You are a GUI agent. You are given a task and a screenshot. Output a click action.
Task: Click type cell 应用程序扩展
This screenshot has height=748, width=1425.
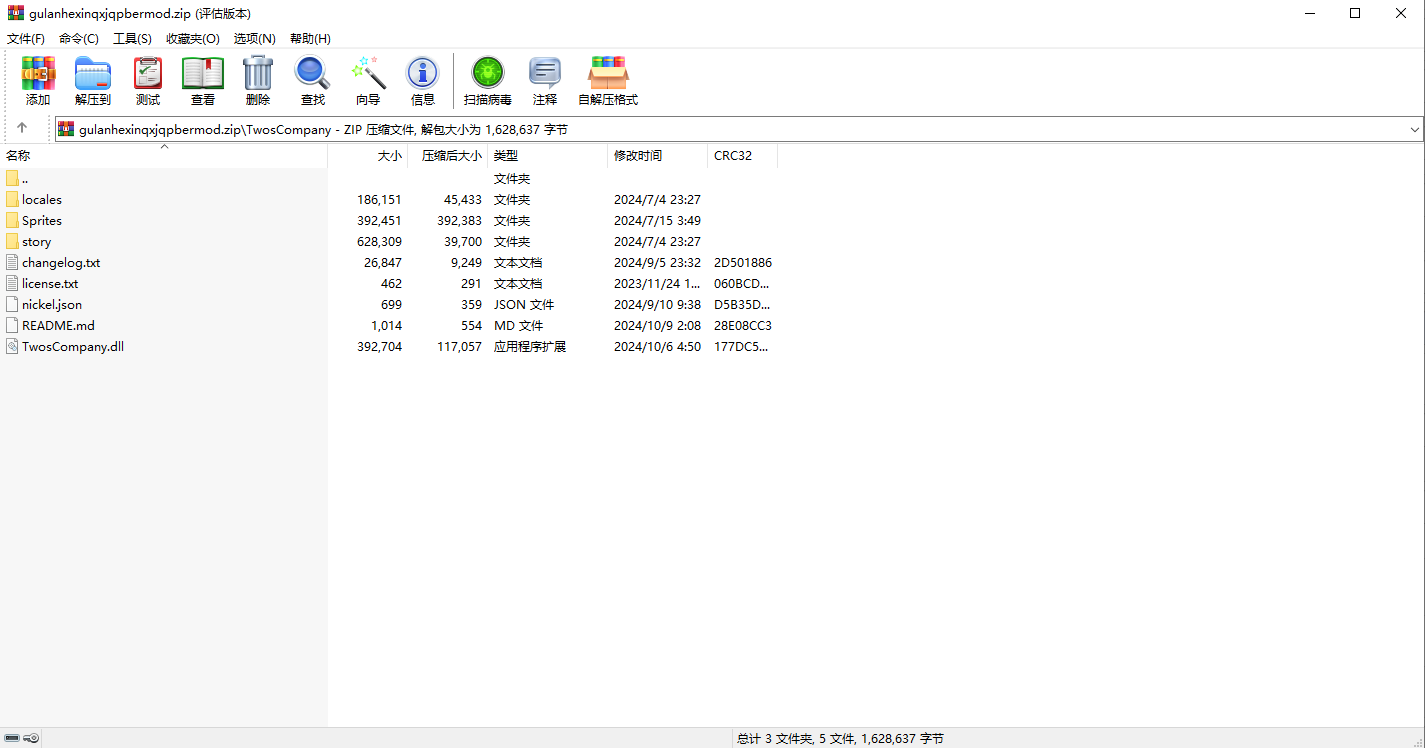530,346
